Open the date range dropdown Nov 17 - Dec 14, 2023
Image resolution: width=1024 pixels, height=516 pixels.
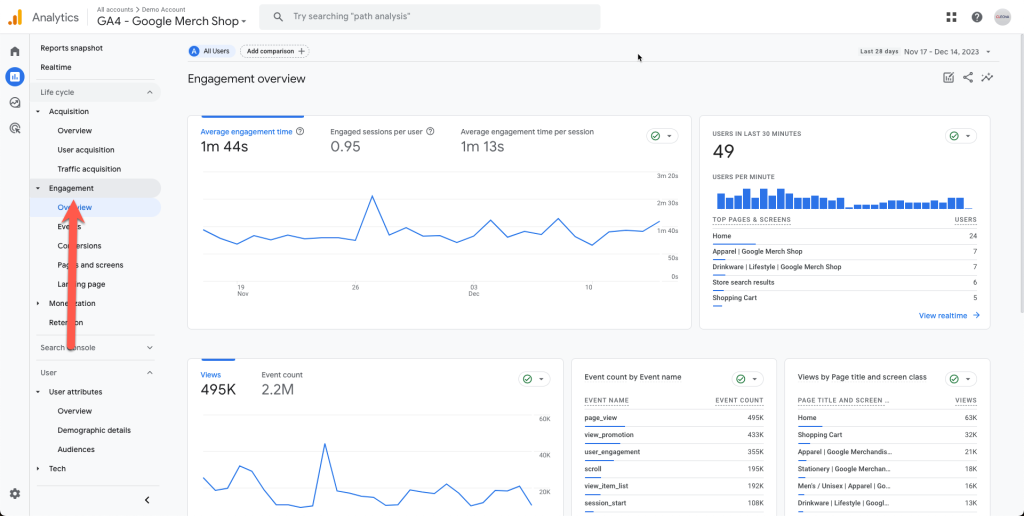pos(948,52)
